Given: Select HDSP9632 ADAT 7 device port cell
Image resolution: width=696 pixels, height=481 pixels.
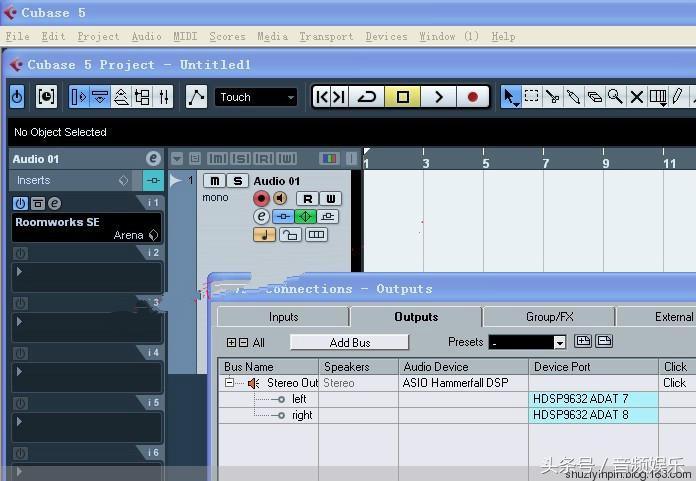Looking at the screenshot, I should (x=593, y=399).
